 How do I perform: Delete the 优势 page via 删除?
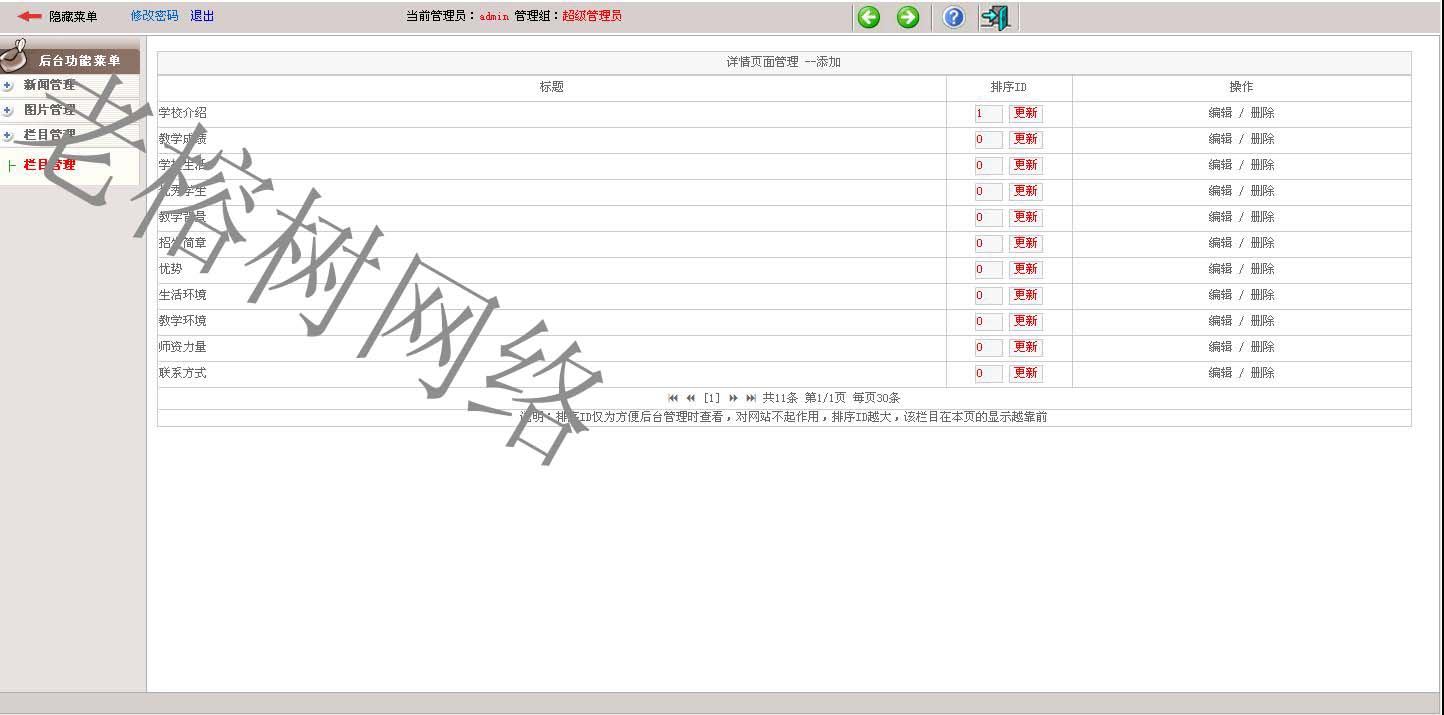[x=1262, y=269]
